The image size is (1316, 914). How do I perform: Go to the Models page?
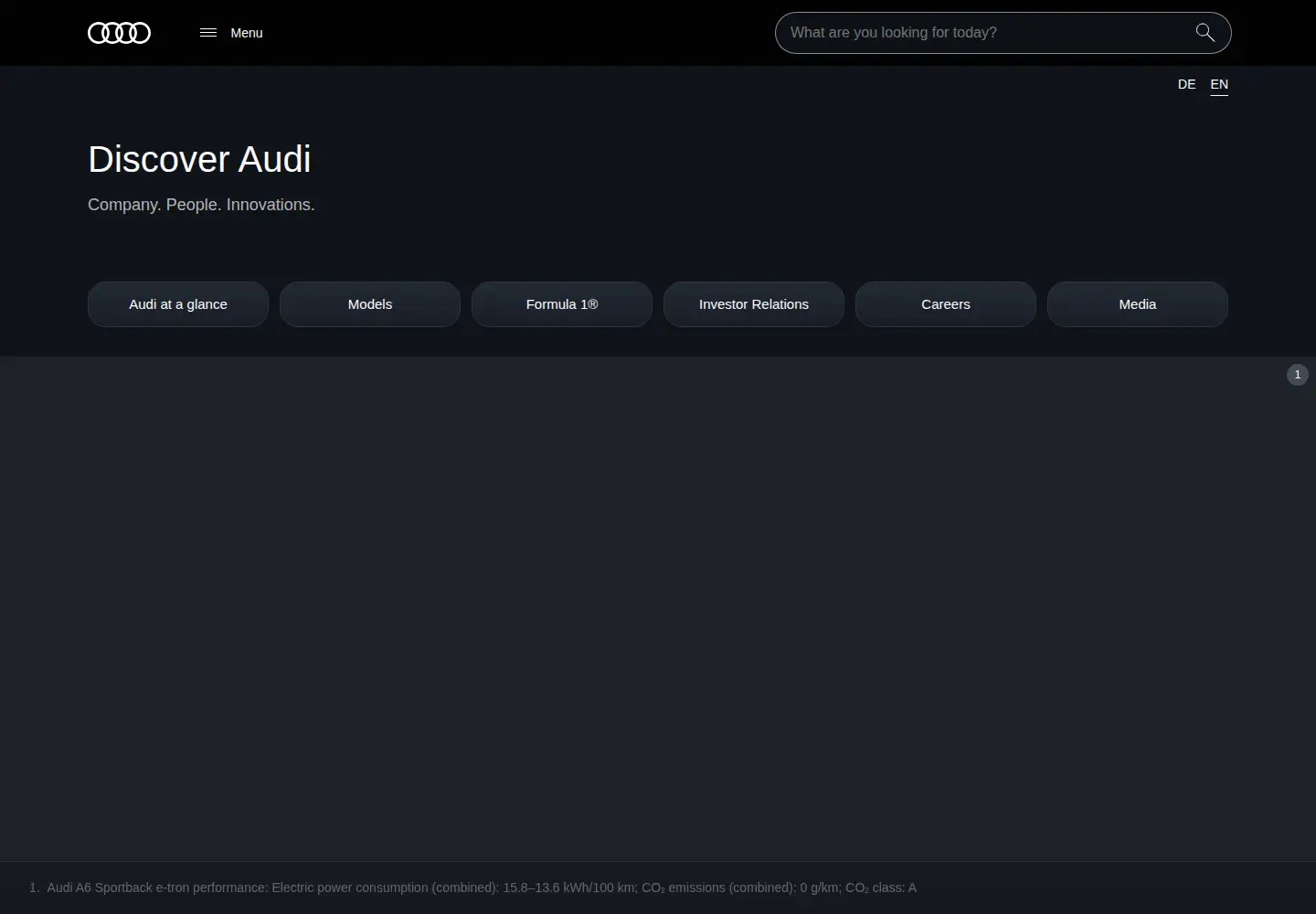tap(370, 304)
